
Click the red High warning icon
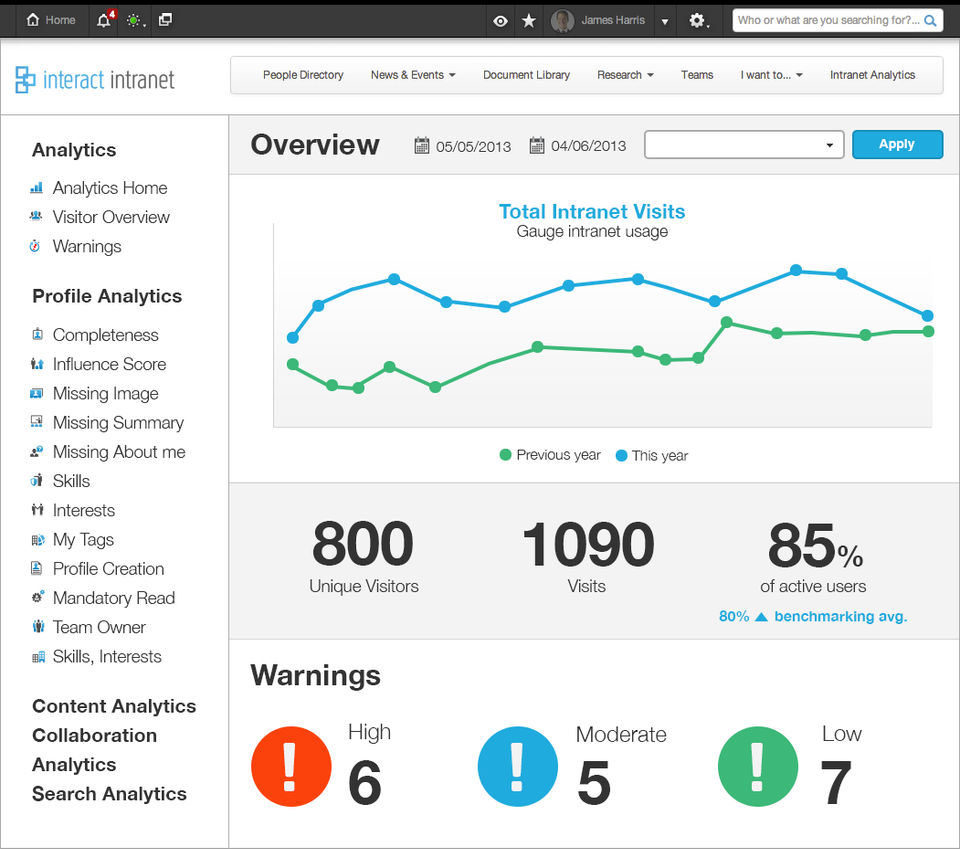(291, 766)
